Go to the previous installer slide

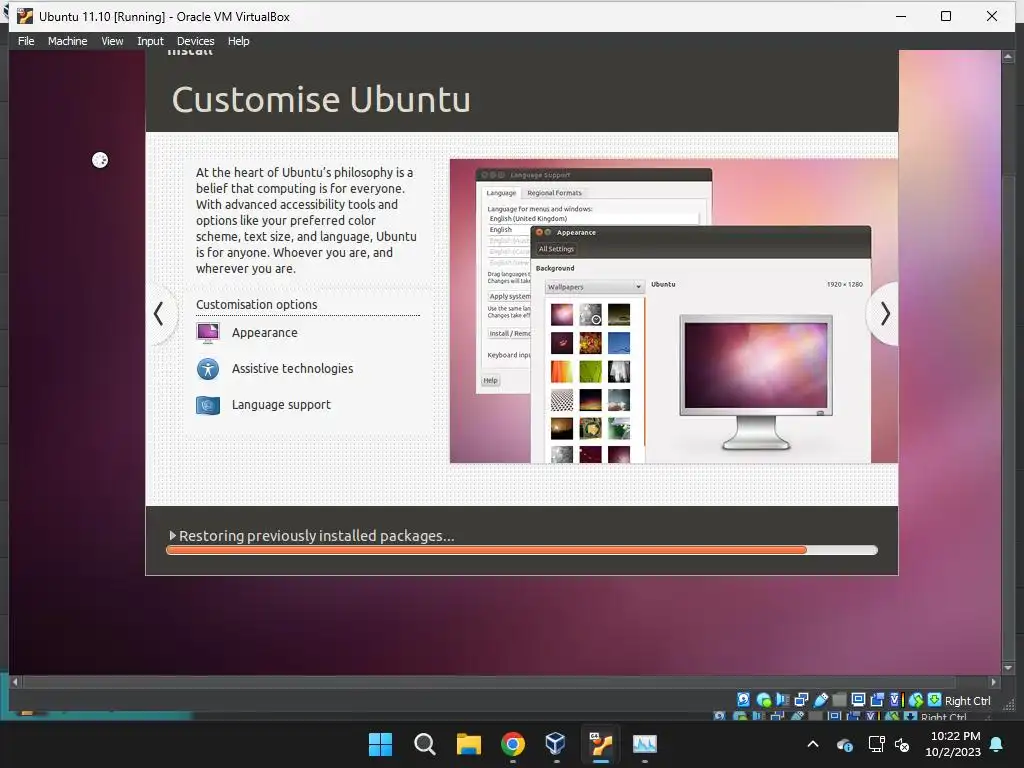tap(159, 314)
